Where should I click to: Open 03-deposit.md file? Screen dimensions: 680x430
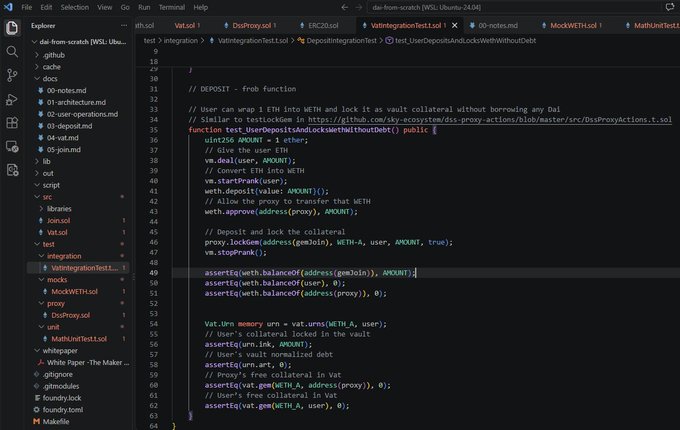[78, 126]
